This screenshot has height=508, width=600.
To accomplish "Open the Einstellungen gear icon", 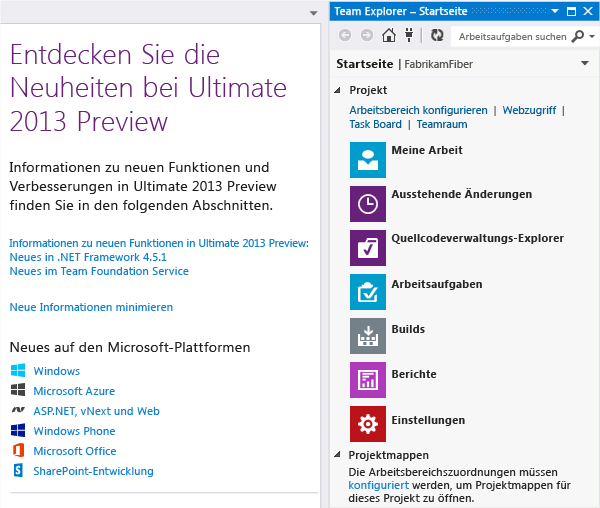I will [x=368, y=424].
